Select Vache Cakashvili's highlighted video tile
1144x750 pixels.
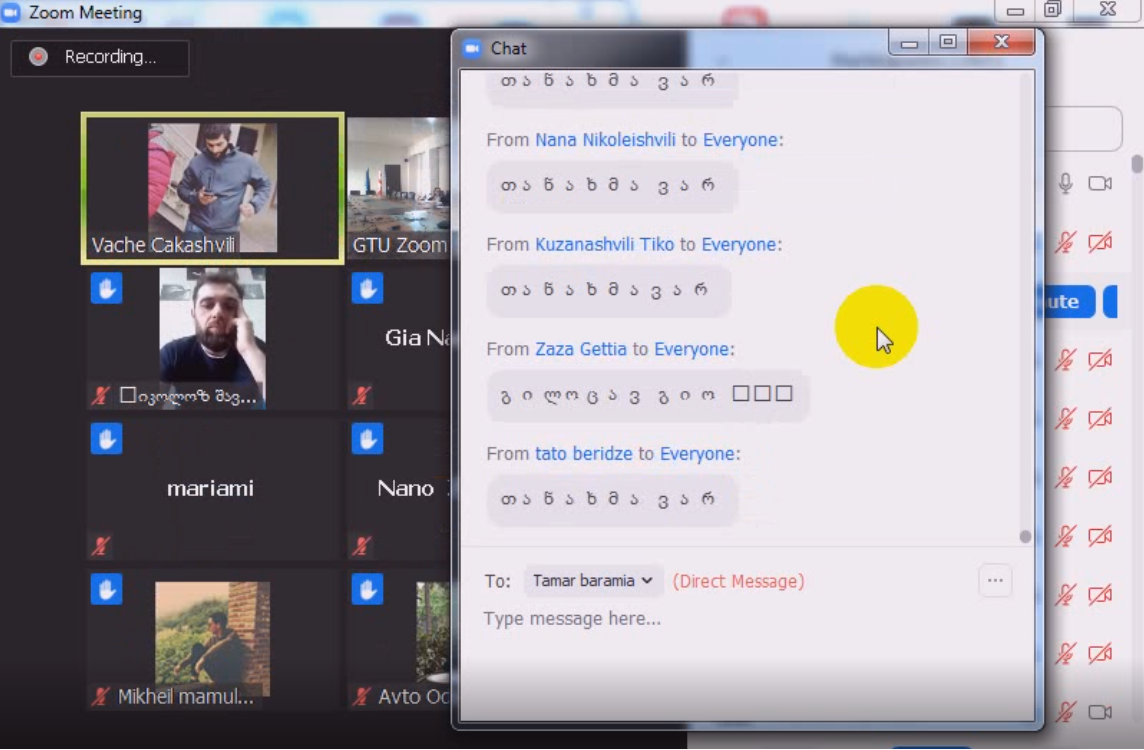[212, 188]
